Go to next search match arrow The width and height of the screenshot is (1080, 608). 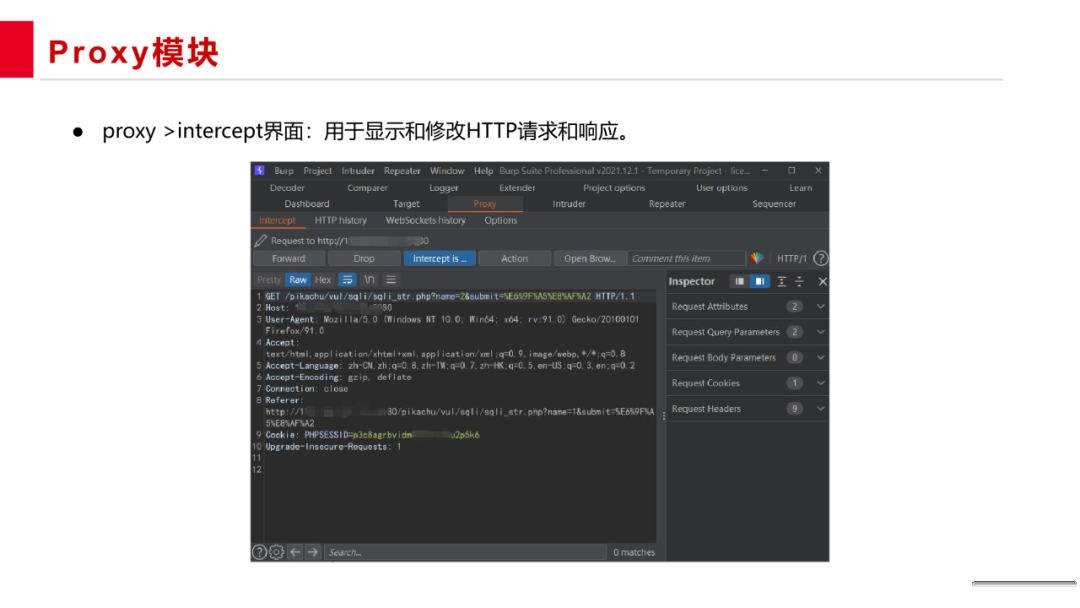coord(313,552)
